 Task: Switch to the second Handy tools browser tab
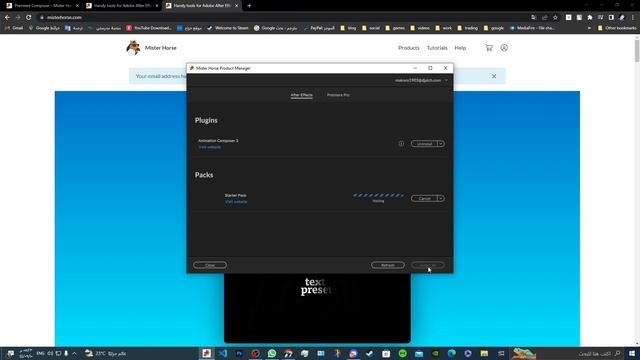click(202, 6)
